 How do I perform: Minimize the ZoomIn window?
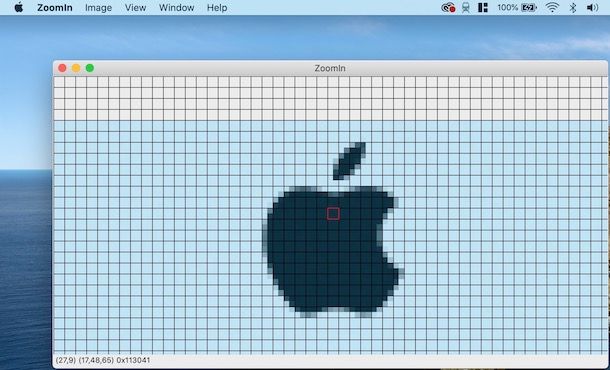pos(76,68)
